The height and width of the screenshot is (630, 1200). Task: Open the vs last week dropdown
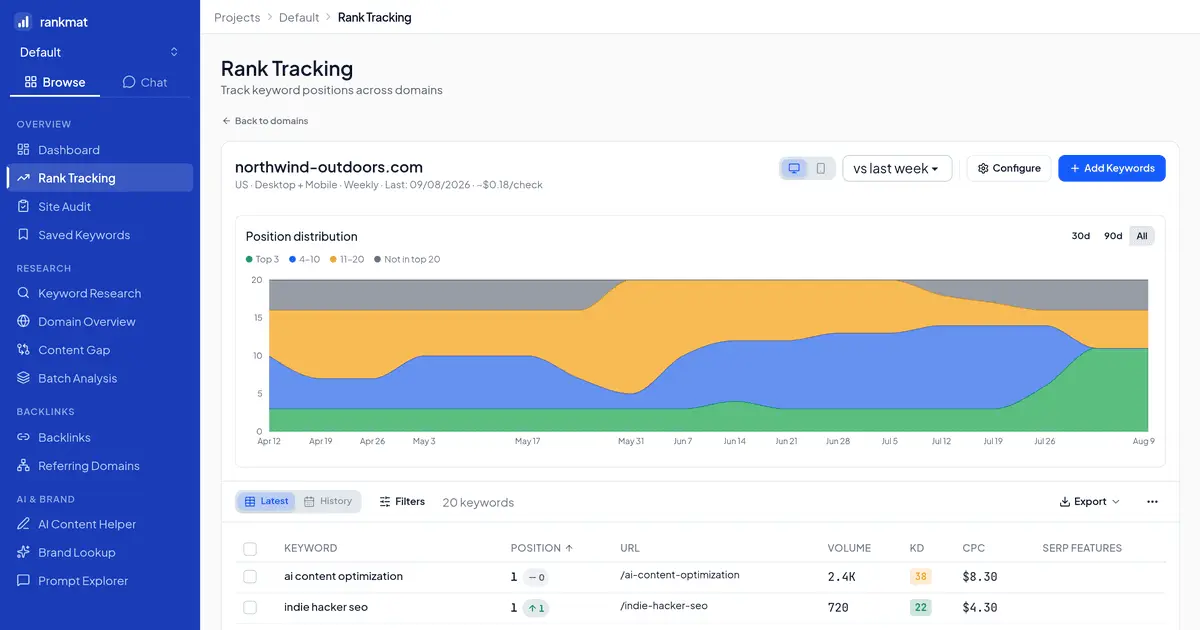tap(897, 168)
